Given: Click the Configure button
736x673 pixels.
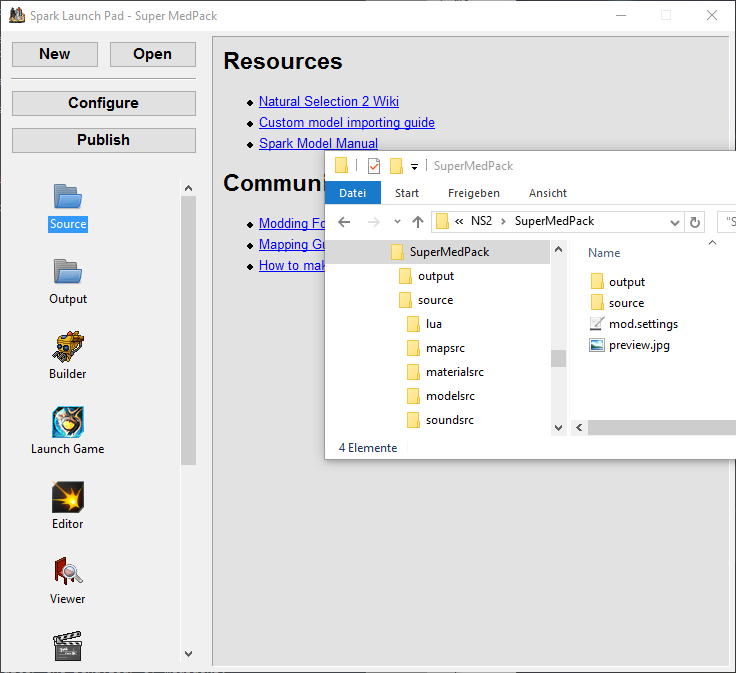Looking at the screenshot, I should tap(104, 103).
